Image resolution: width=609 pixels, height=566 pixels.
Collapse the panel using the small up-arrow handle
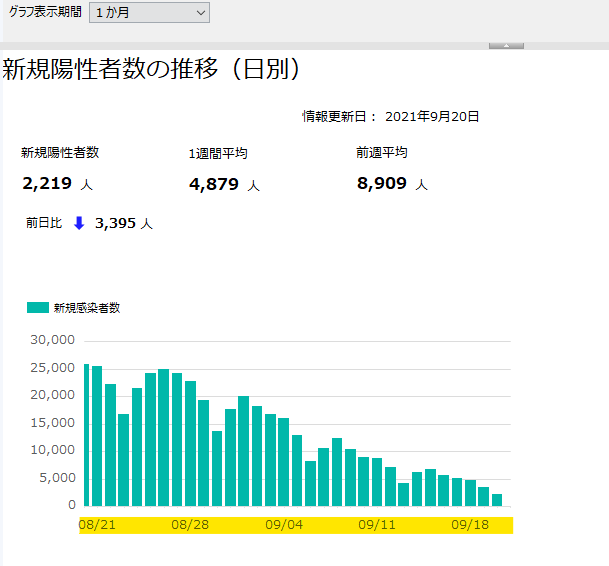coord(506,45)
